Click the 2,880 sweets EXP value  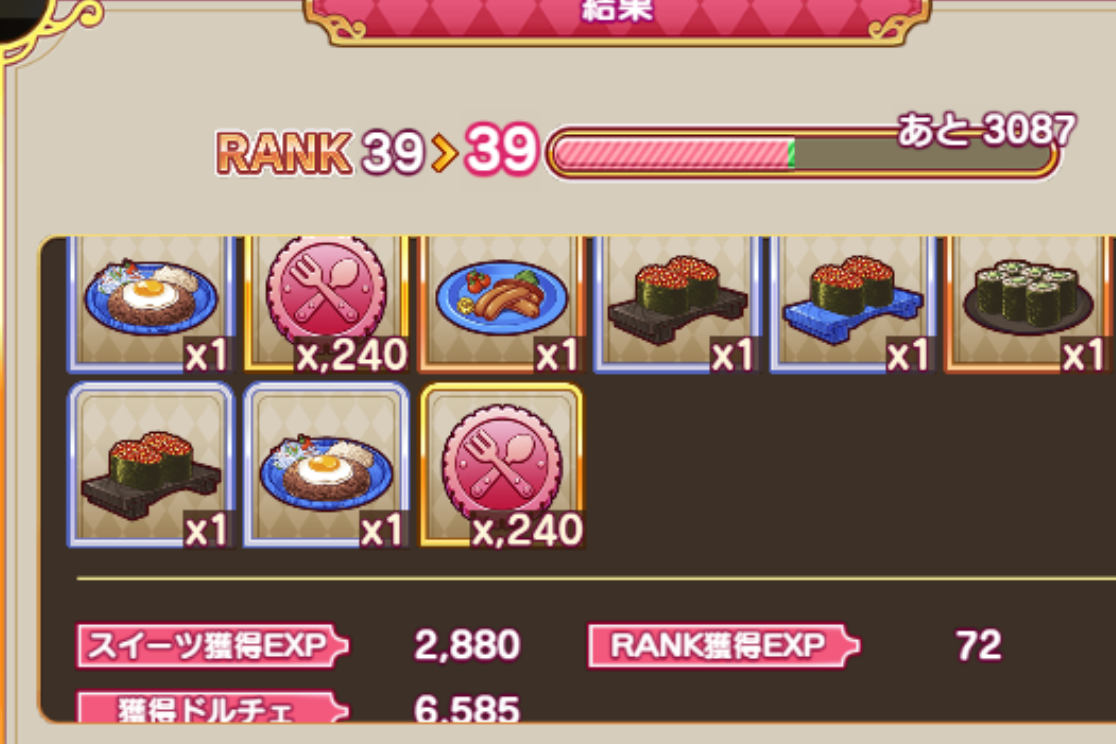[x=467, y=646]
